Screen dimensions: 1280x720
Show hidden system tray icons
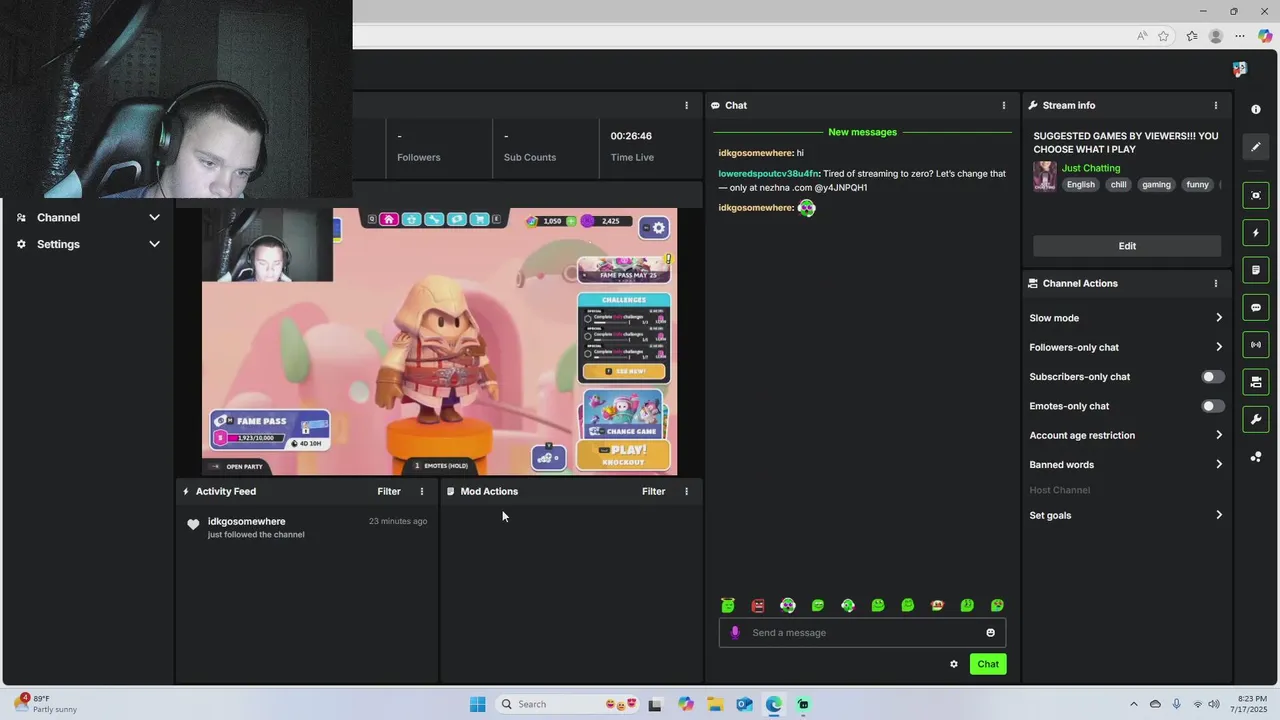(1133, 704)
